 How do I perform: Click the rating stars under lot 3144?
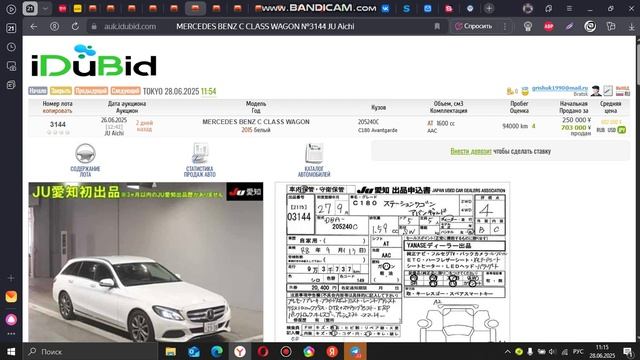[x=58, y=132]
